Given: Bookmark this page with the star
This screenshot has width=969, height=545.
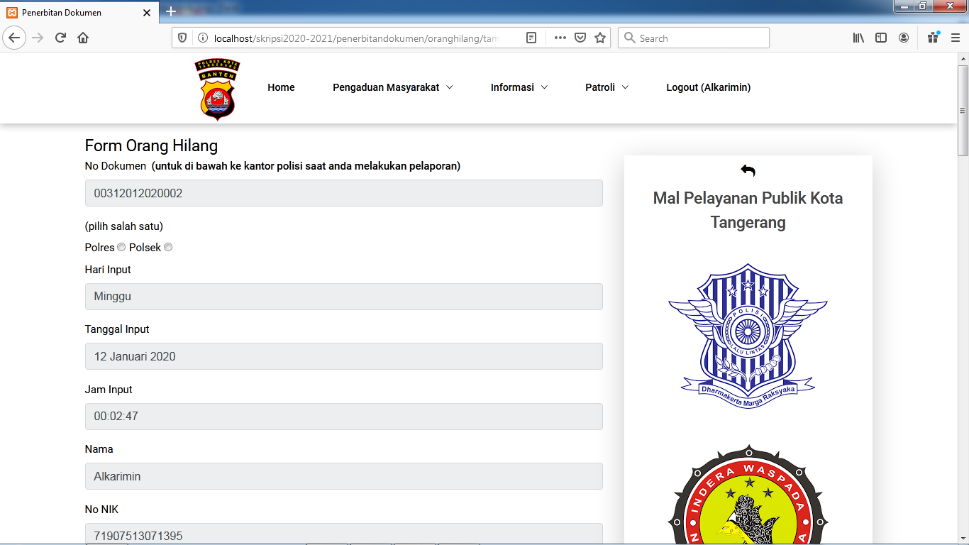Looking at the screenshot, I should (599, 38).
